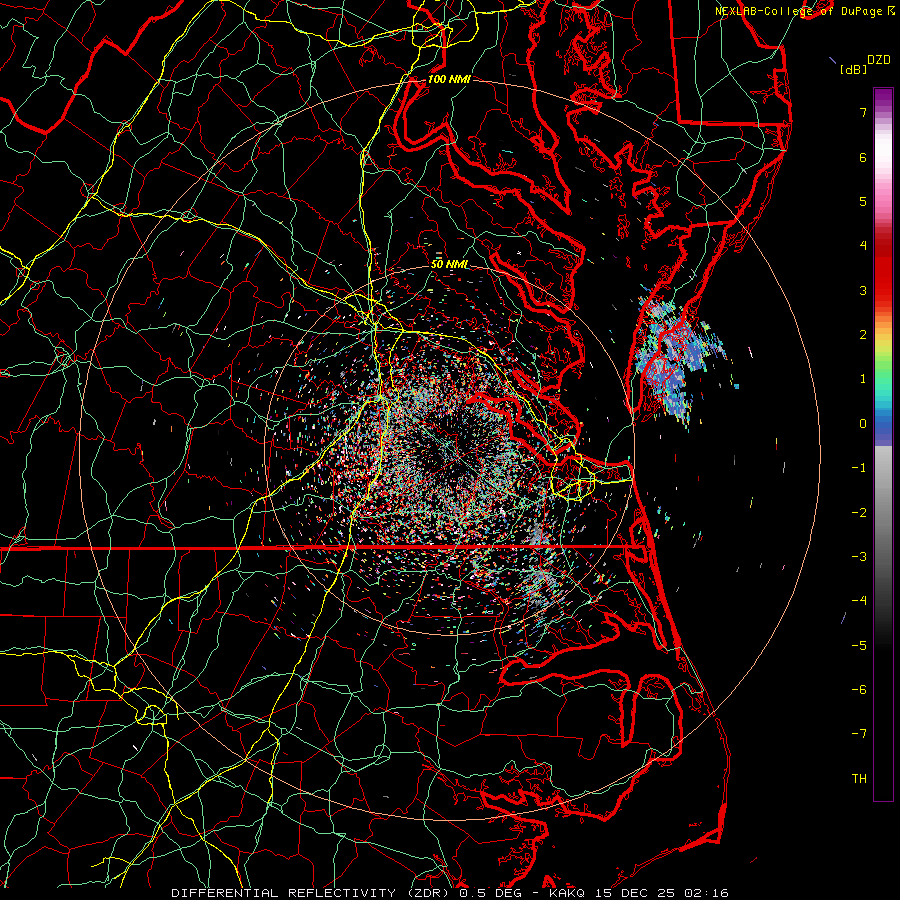
Task: Click the 6 dB color scale label
Action: [863, 157]
